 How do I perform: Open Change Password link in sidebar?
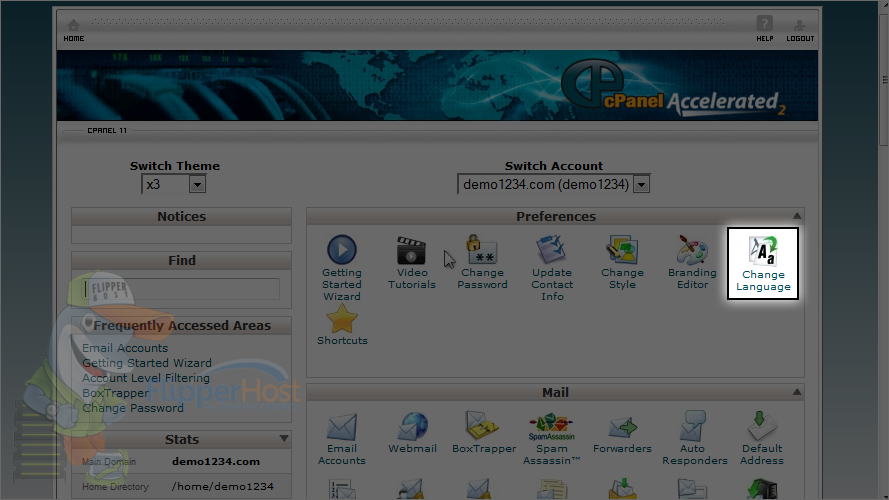(133, 408)
